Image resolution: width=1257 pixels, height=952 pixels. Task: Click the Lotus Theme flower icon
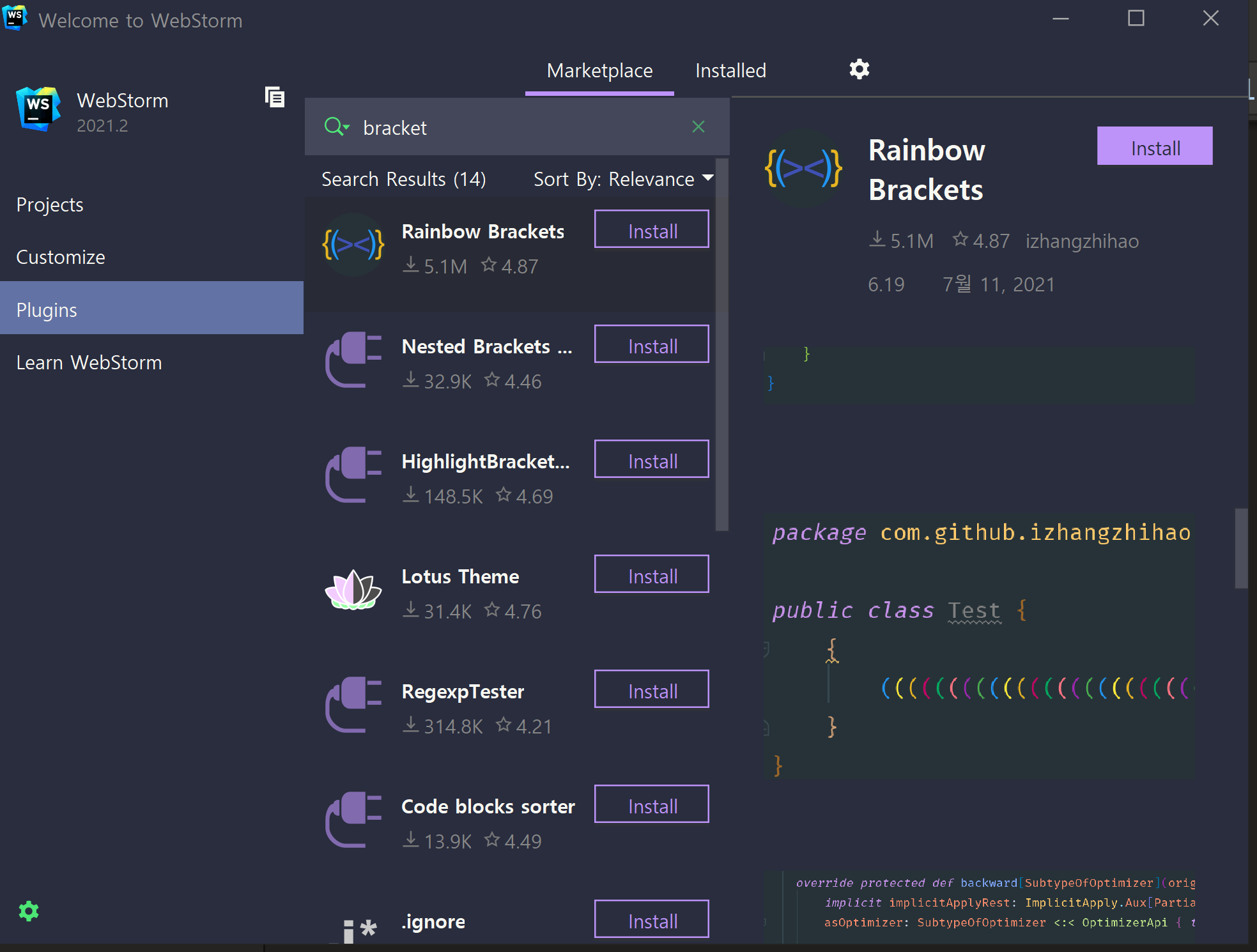point(353,590)
